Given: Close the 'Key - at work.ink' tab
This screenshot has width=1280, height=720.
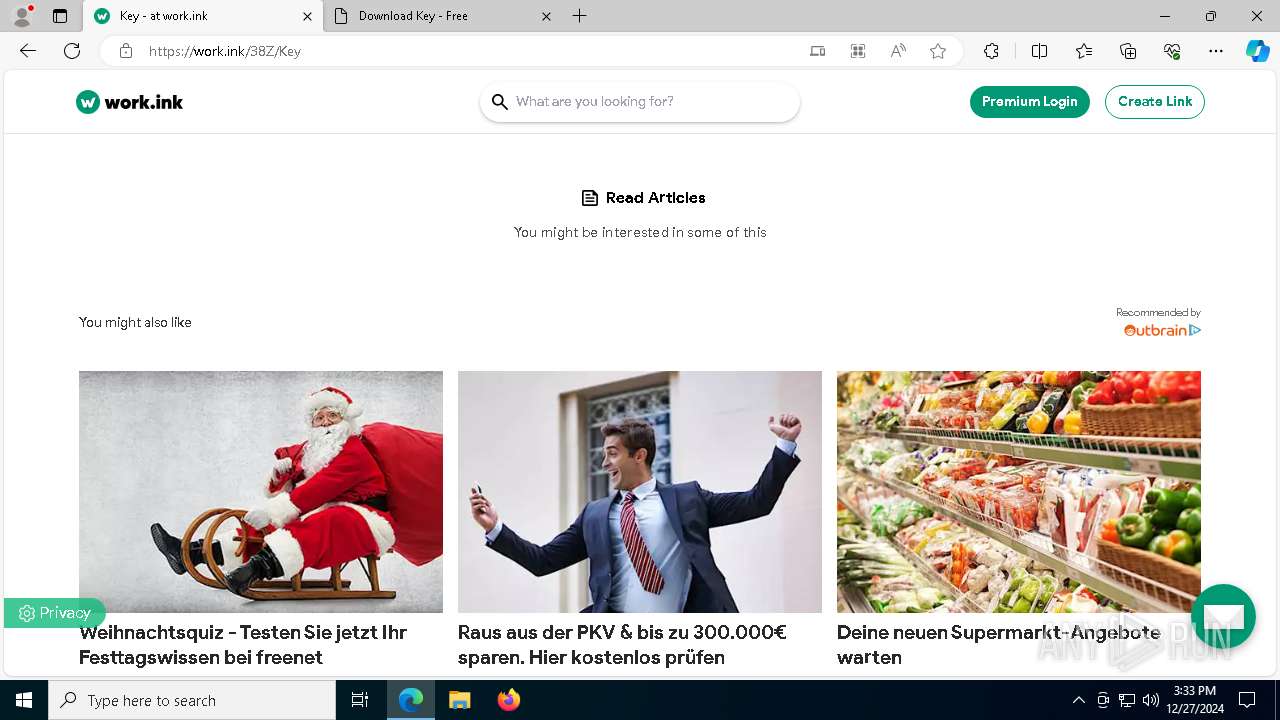Looking at the screenshot, I should point(307,16).
